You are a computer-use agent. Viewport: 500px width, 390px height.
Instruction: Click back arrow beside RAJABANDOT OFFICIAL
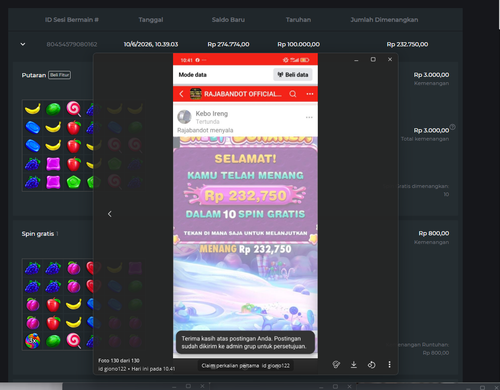click(181, 94)
